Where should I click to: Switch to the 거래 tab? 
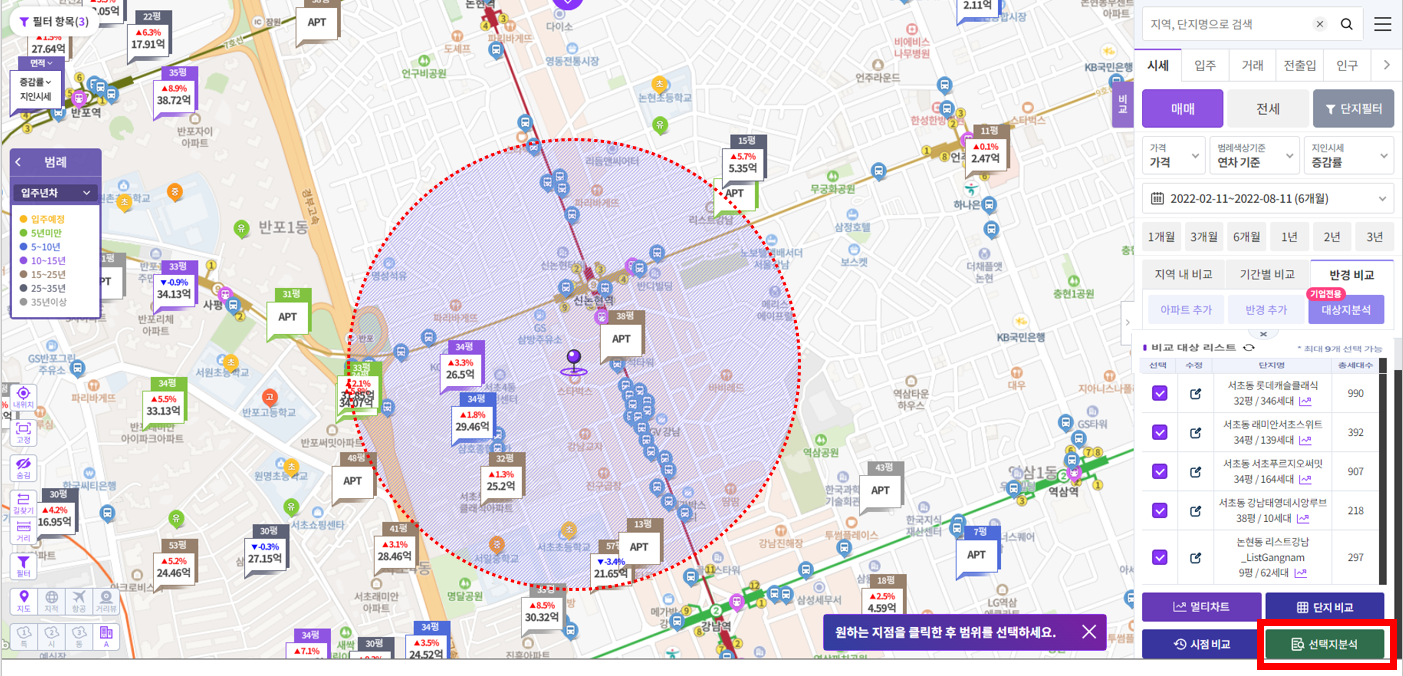click(1252, 65)
